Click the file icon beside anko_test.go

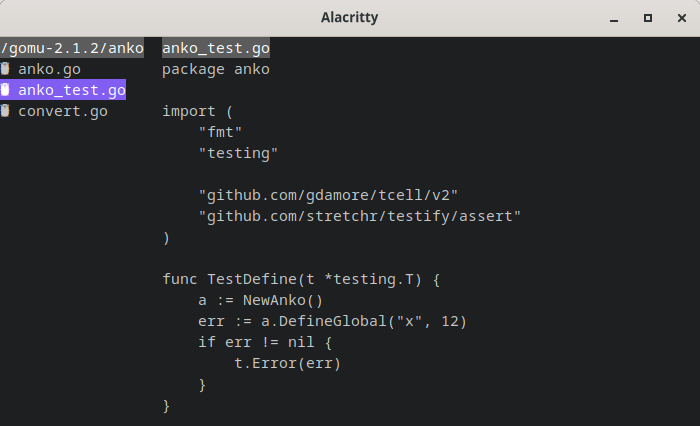click(x=5, y=90)
